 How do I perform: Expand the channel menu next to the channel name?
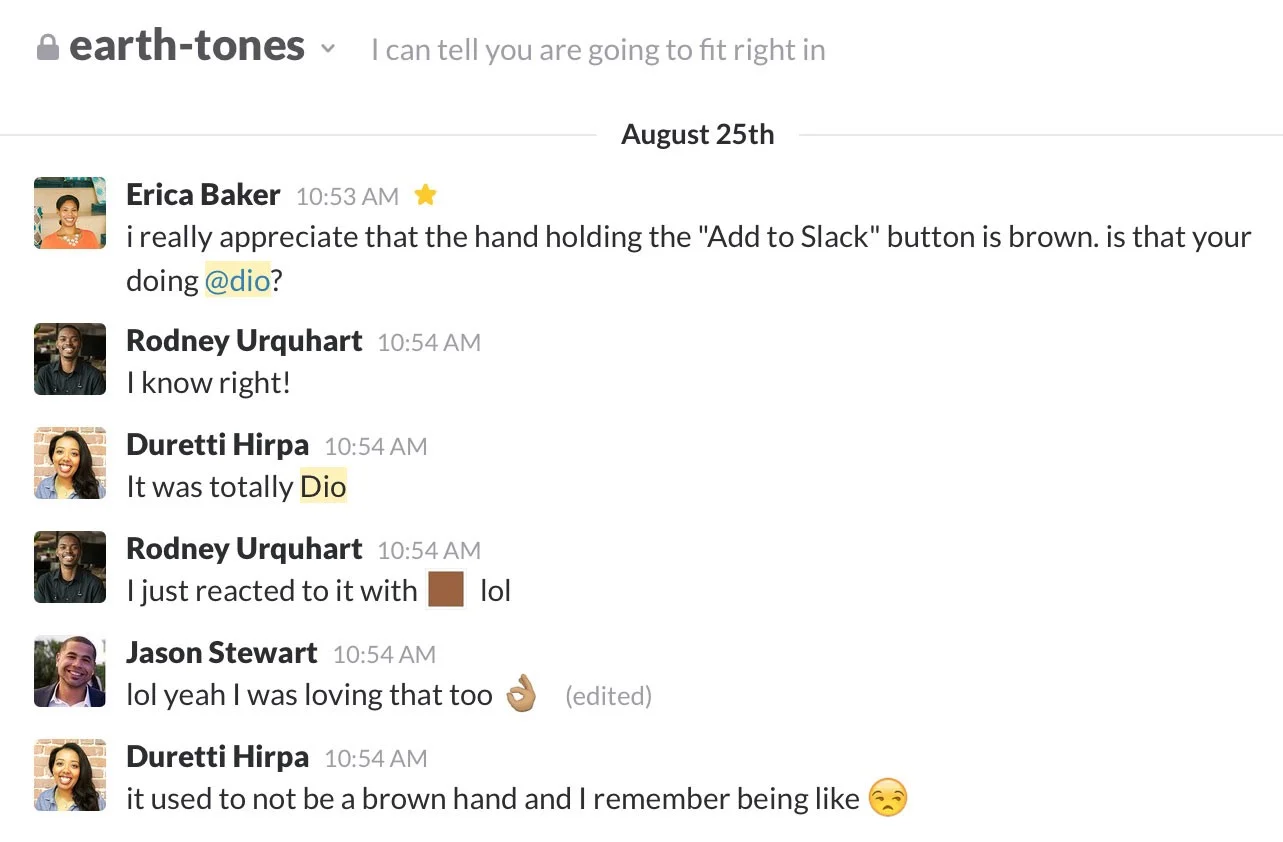tap(328, 47)
